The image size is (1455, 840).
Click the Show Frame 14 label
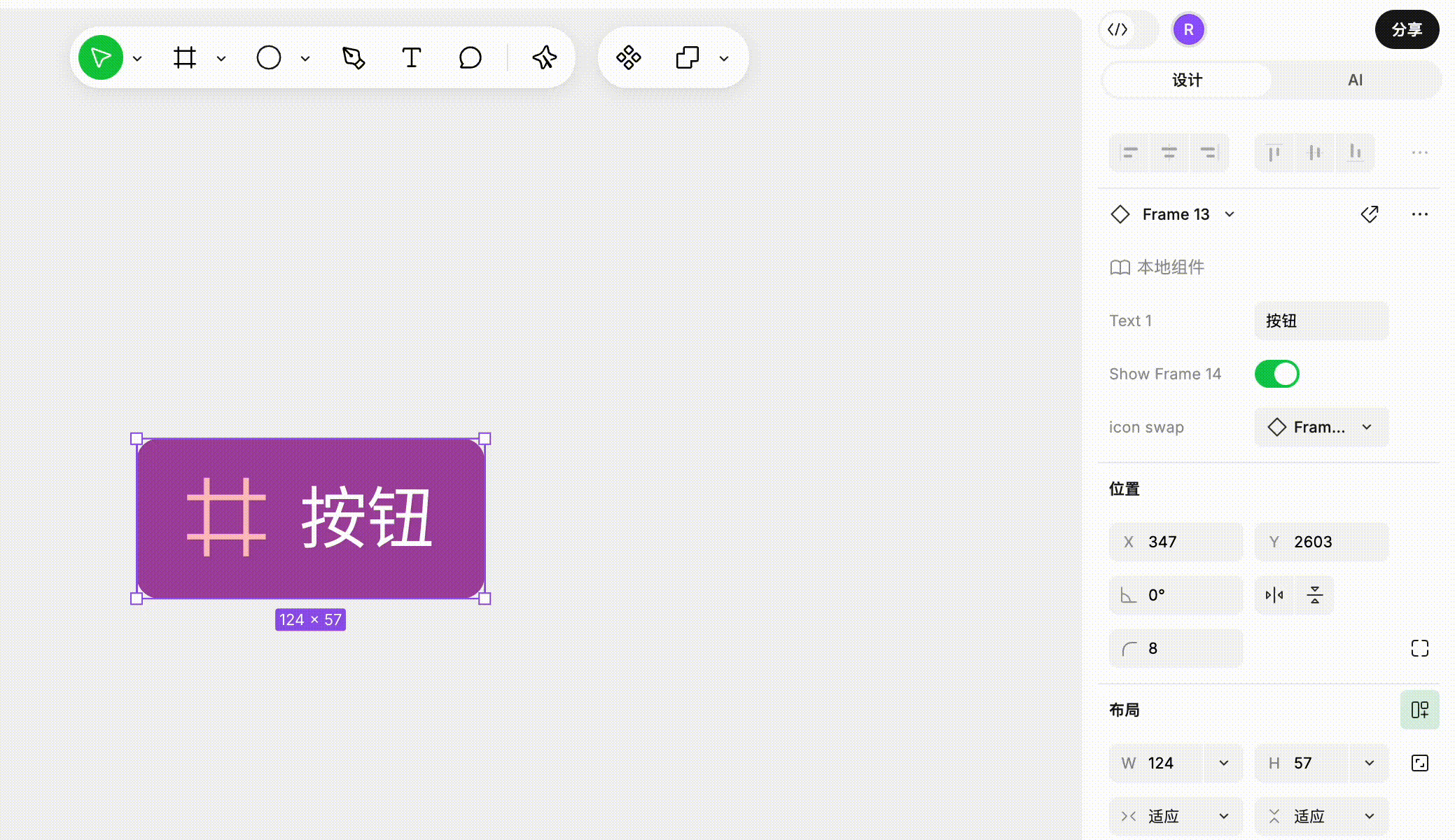pos(1165,374)
